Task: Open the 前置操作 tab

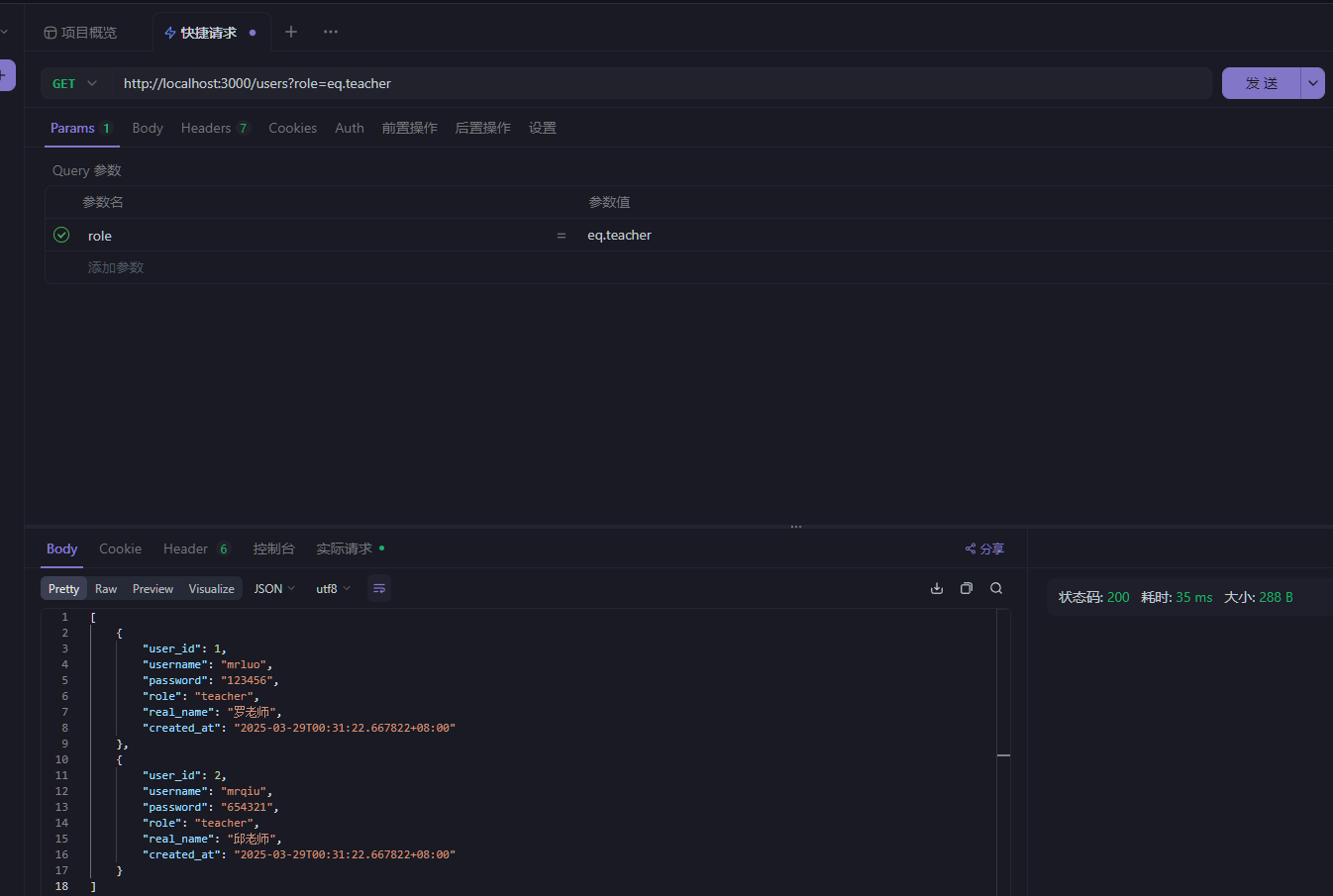Action: 409,128
